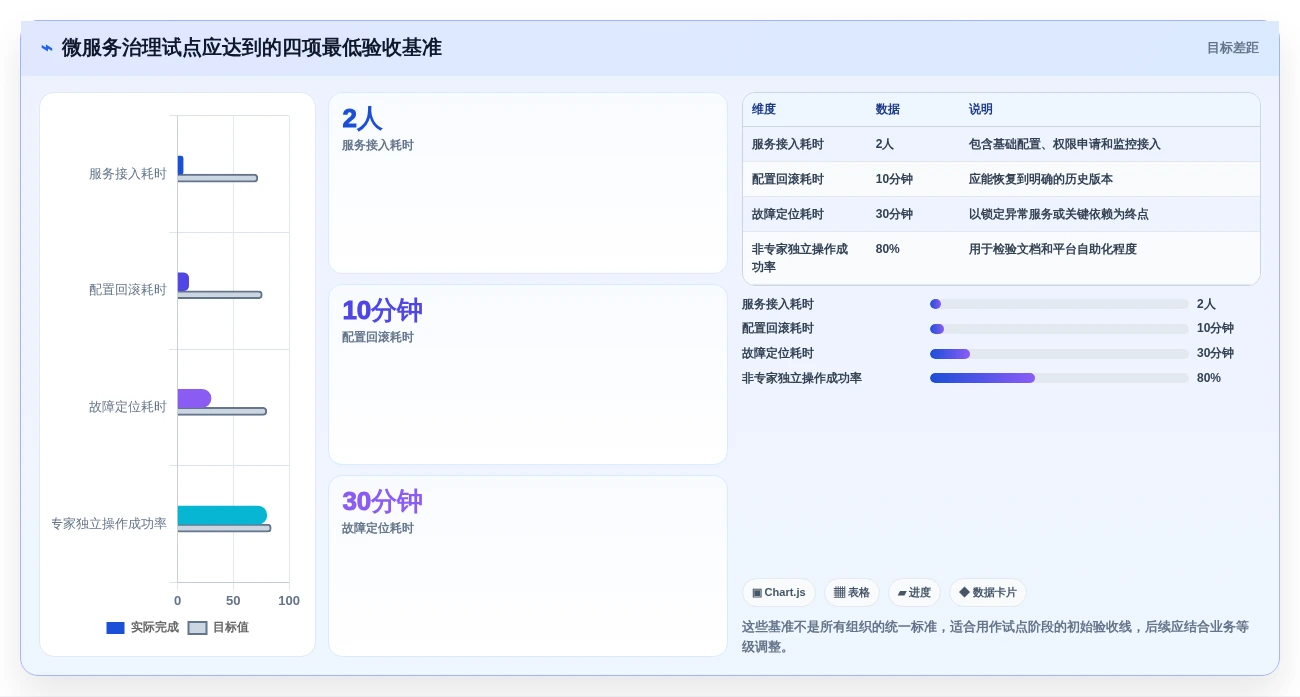
Task: Click table cell 包含基础配置、权限申请和监控接入
Action: pyautogui.click(x=1064, y=144)
